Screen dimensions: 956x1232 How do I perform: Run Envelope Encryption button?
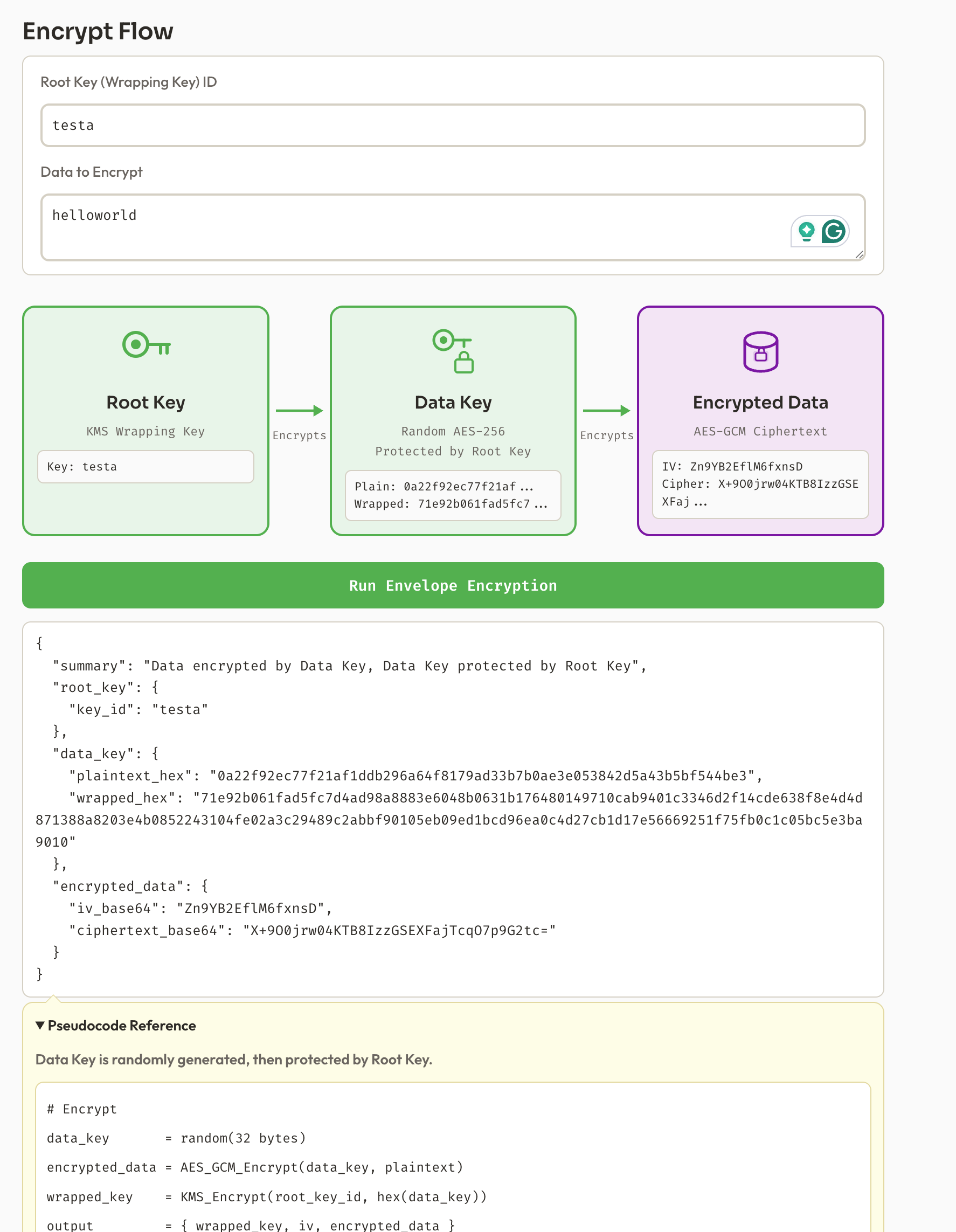(x=453, y=585)
